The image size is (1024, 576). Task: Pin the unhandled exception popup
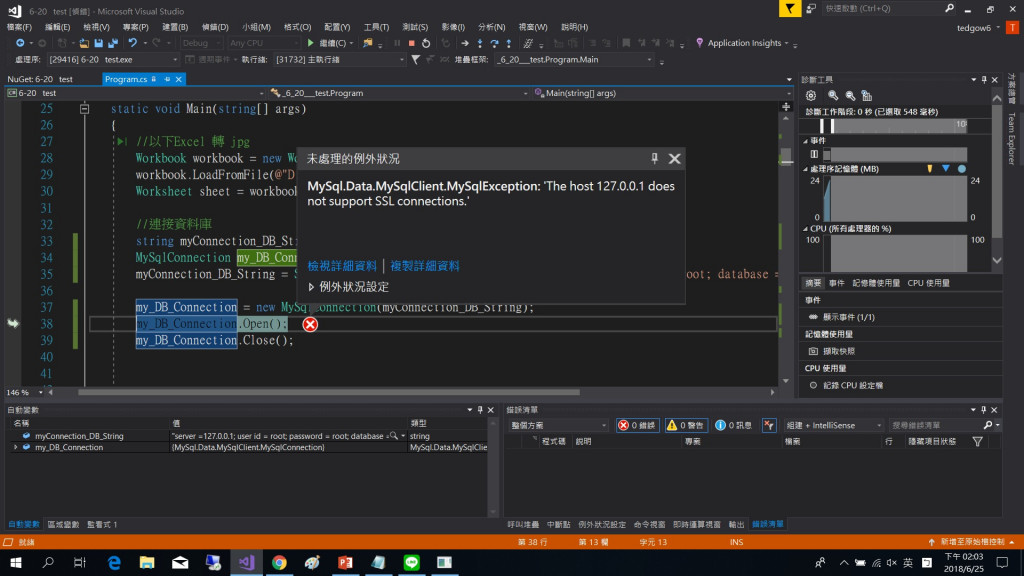(654, 158)
